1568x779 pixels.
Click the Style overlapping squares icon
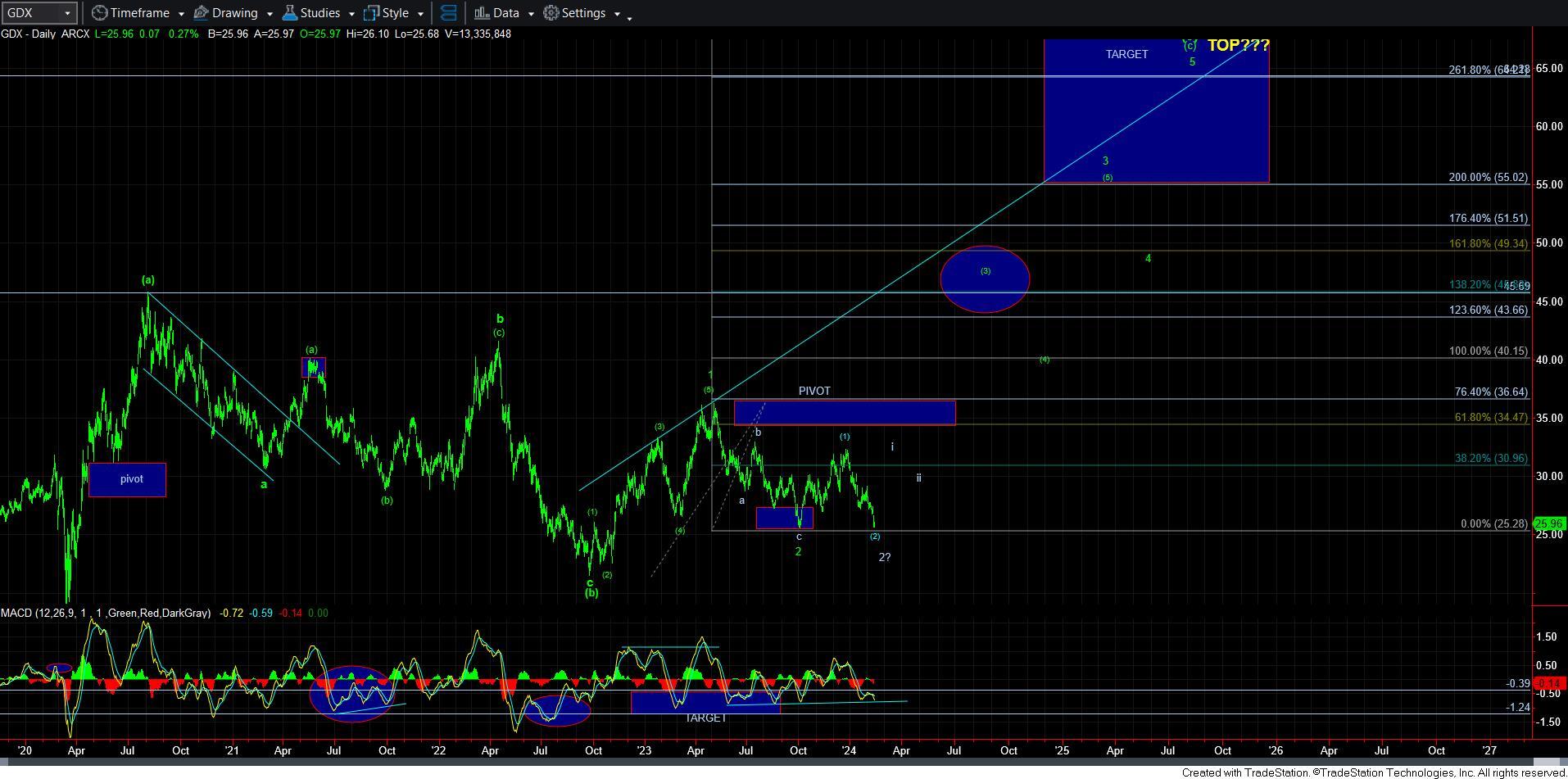pos(371,13)
